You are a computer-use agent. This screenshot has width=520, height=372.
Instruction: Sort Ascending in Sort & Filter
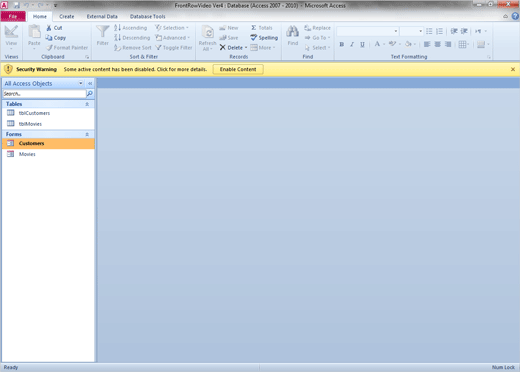130,28
